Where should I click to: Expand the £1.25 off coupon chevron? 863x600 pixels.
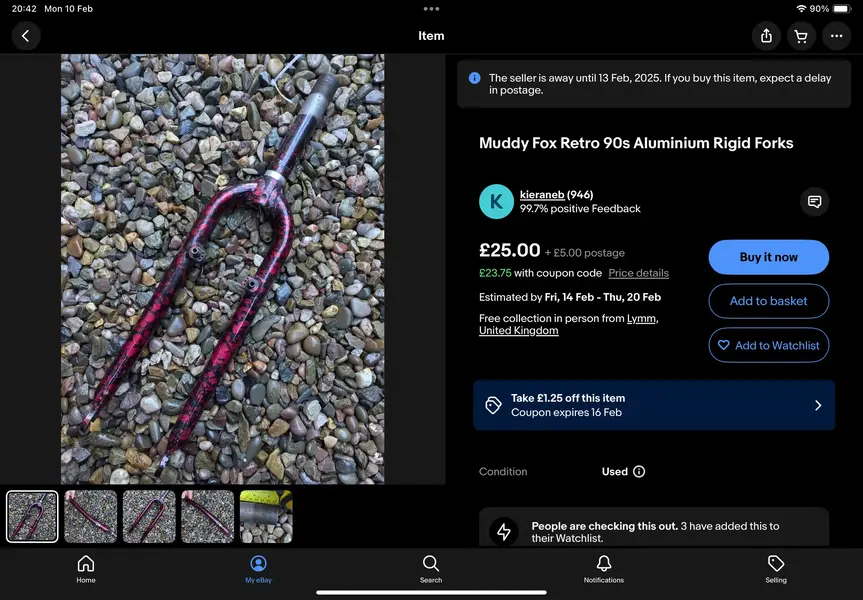coord(818,405)
